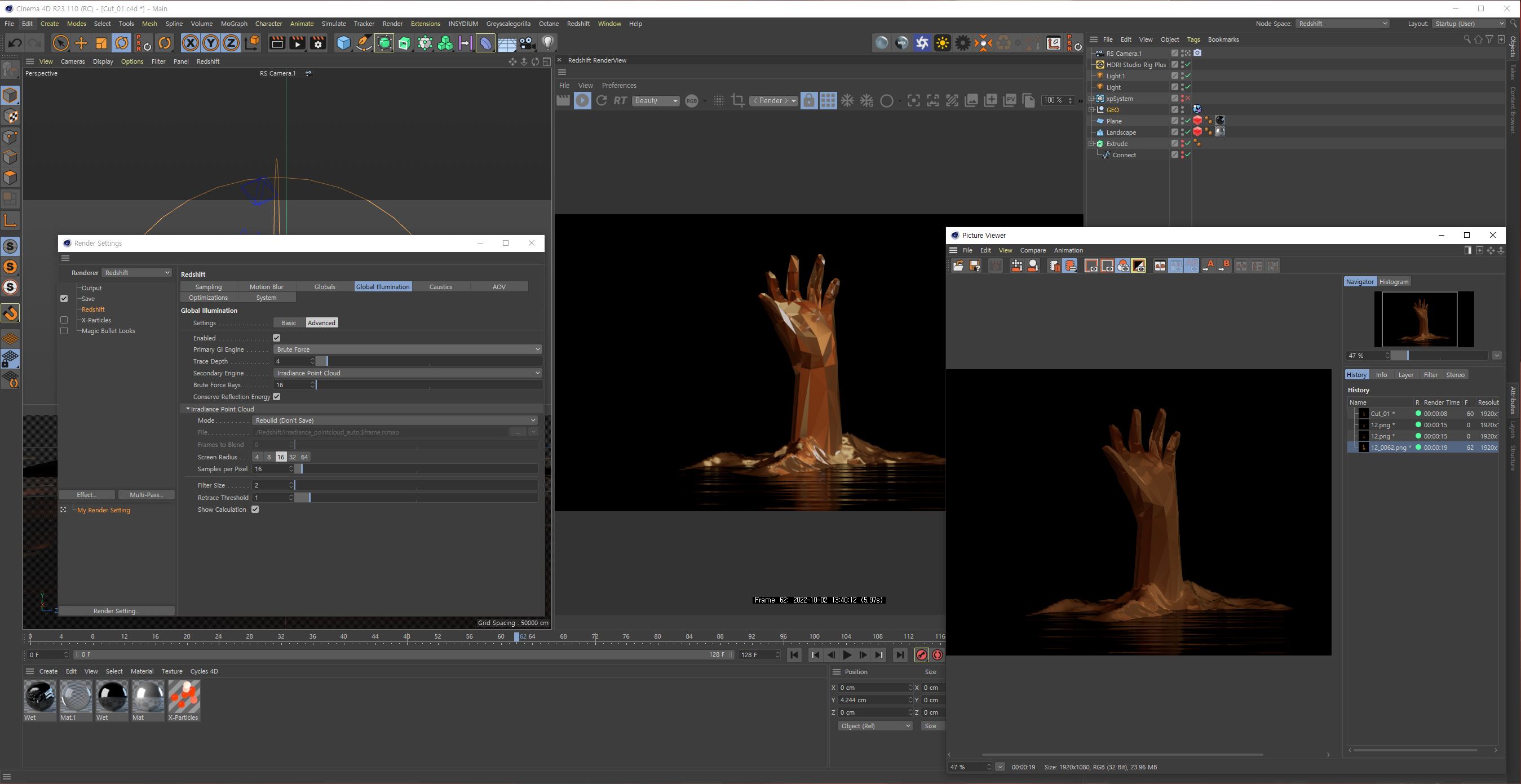The image size is (1521, 784).
Task: Click the Multi-Pass... button
Action: click(147, 495)
